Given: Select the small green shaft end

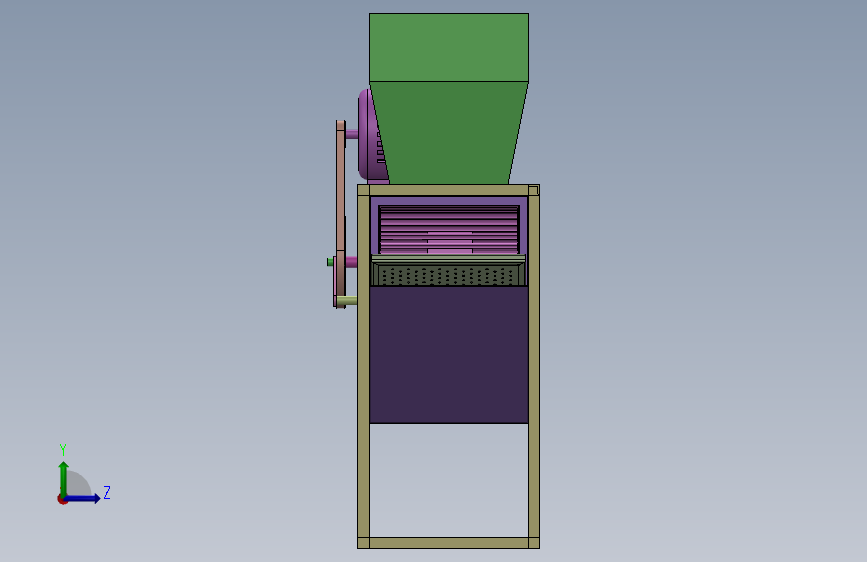Looking at the screenshot, I should (x=330, y=262).
